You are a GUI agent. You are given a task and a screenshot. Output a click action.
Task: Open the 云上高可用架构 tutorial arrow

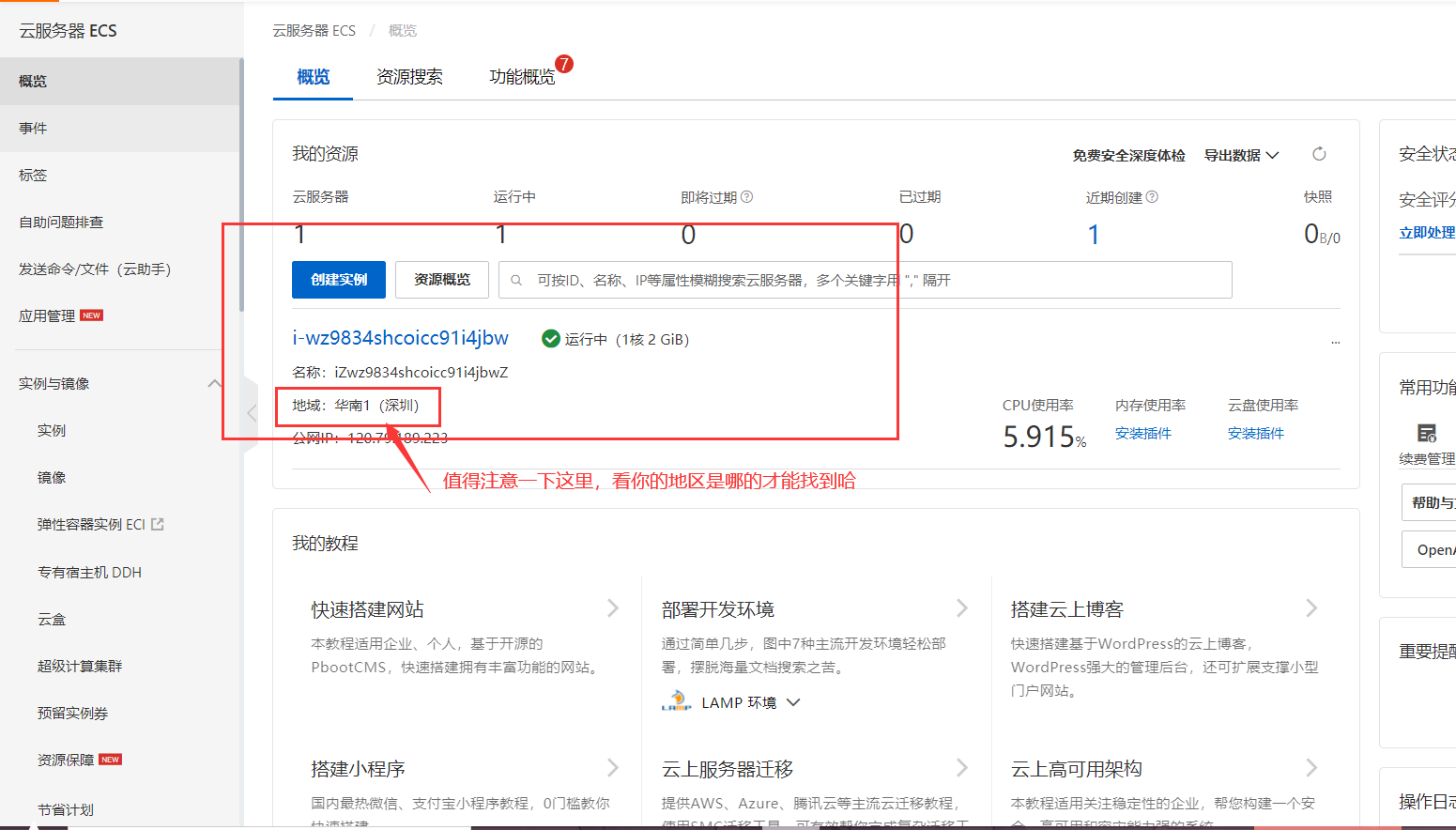click(1311, 768)
